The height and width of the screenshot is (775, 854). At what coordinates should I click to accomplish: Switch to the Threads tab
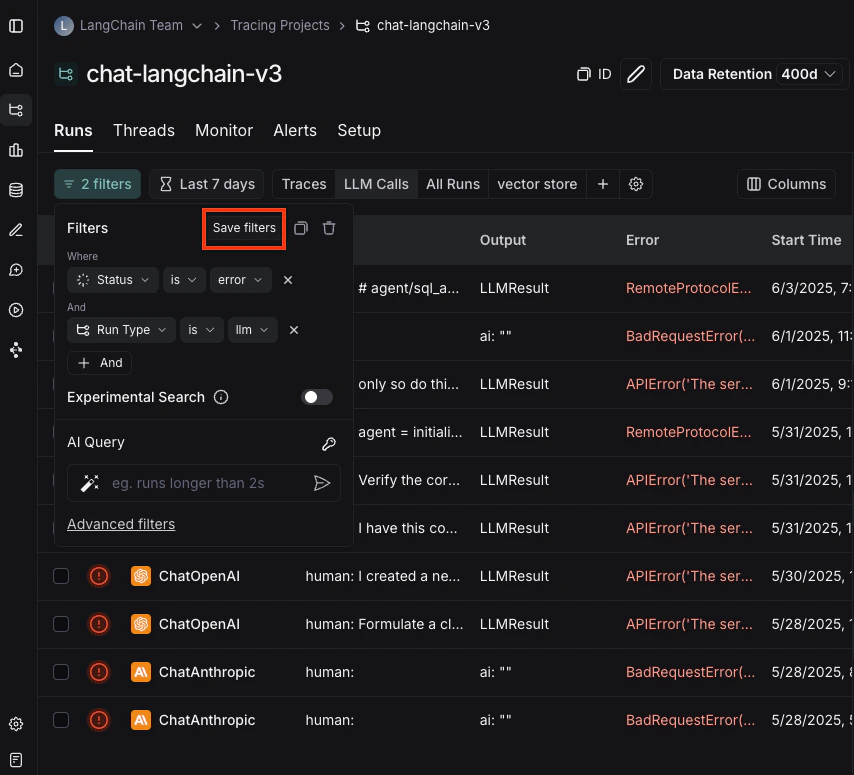point(144,131)
